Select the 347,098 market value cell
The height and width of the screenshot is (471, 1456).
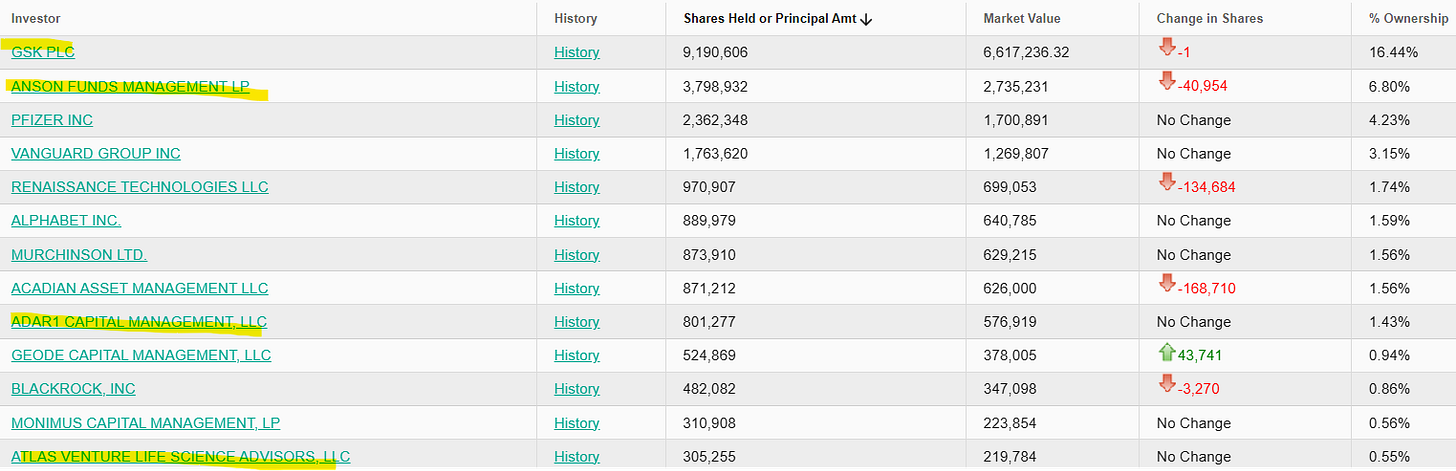pos(1010,389)
